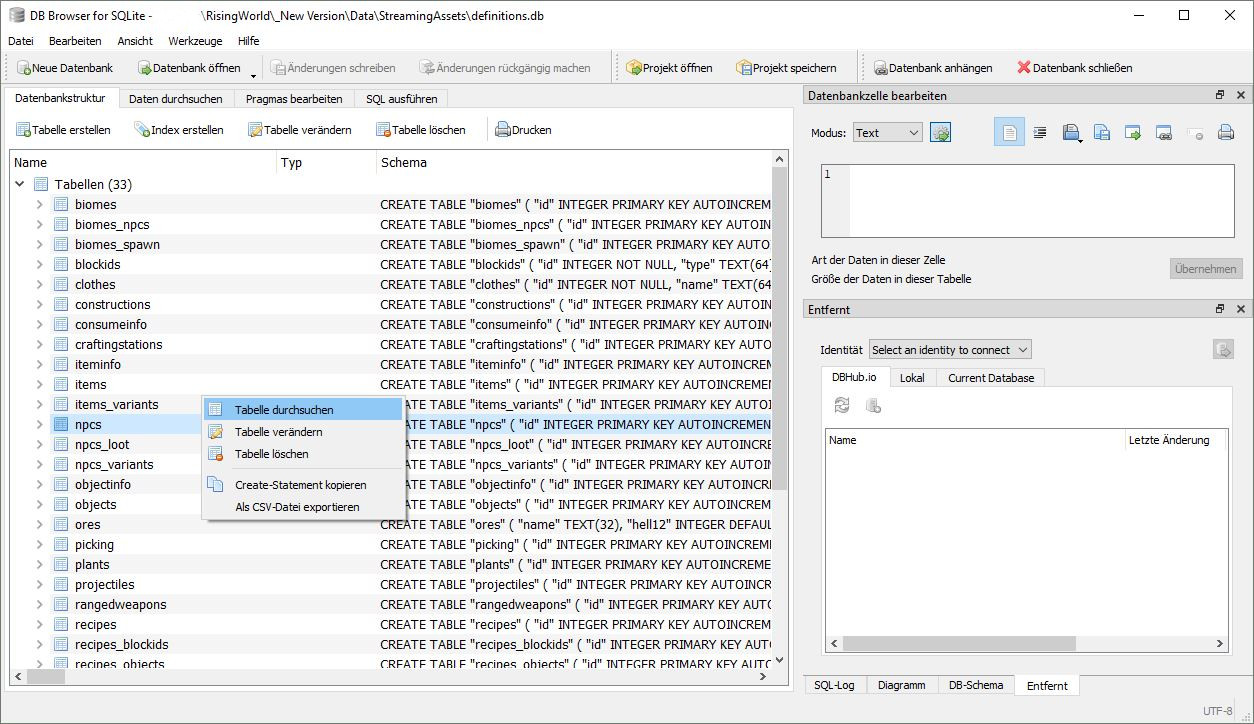
Task: Click Datenbank schließen in toolbar
Action: [x=1075, y=68]
